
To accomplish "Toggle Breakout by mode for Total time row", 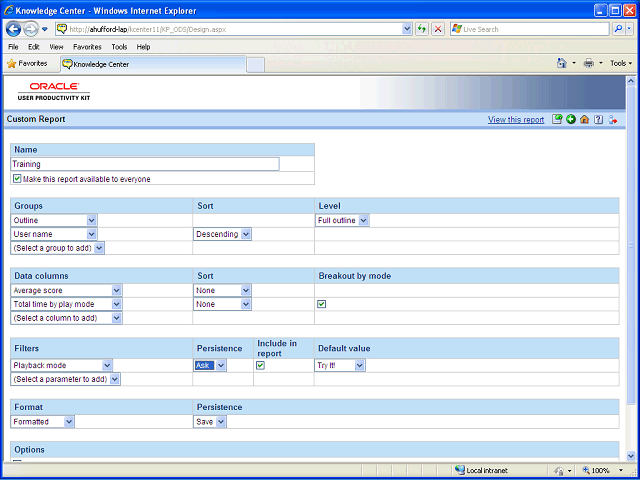I will point(322,304).
